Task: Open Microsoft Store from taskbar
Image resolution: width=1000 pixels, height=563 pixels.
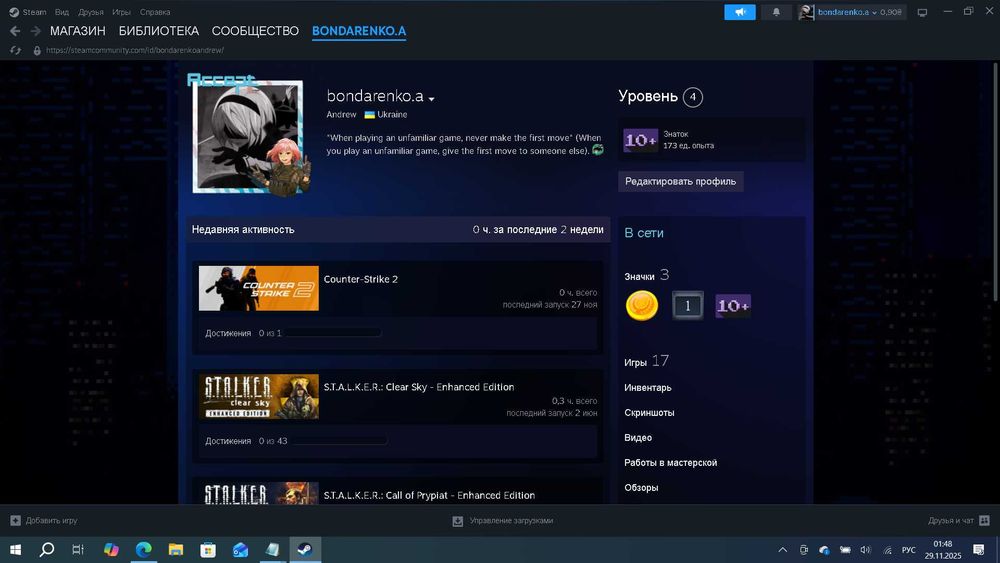Action: coord(208,550)
